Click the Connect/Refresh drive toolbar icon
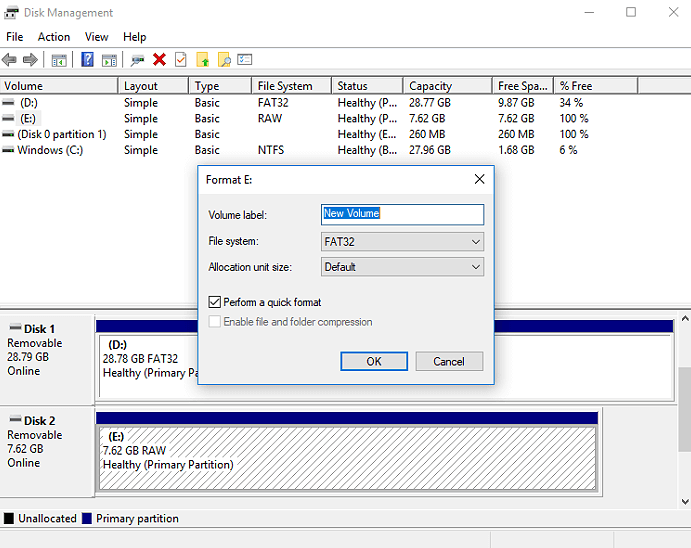 137,60
